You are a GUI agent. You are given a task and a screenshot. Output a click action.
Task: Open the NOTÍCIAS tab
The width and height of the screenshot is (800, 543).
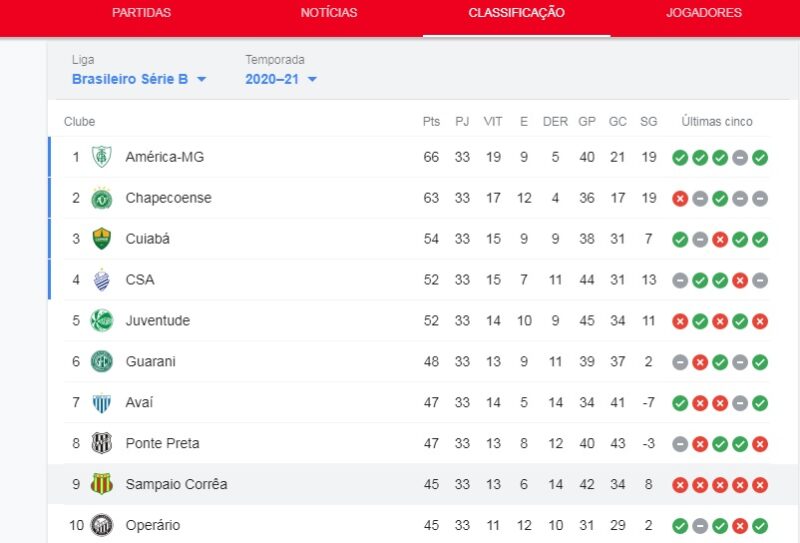[329, 13]
